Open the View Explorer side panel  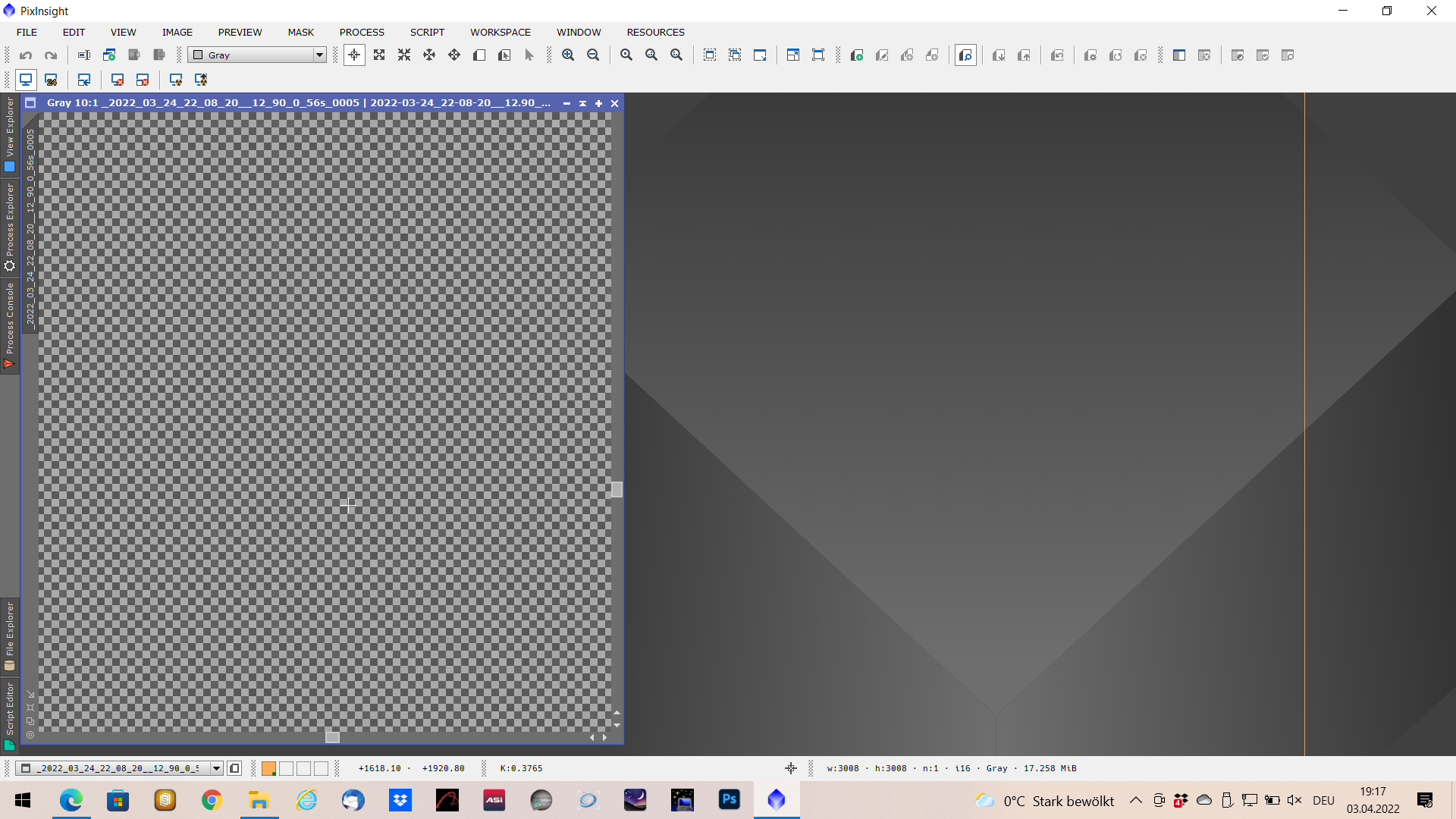(9, 134)
